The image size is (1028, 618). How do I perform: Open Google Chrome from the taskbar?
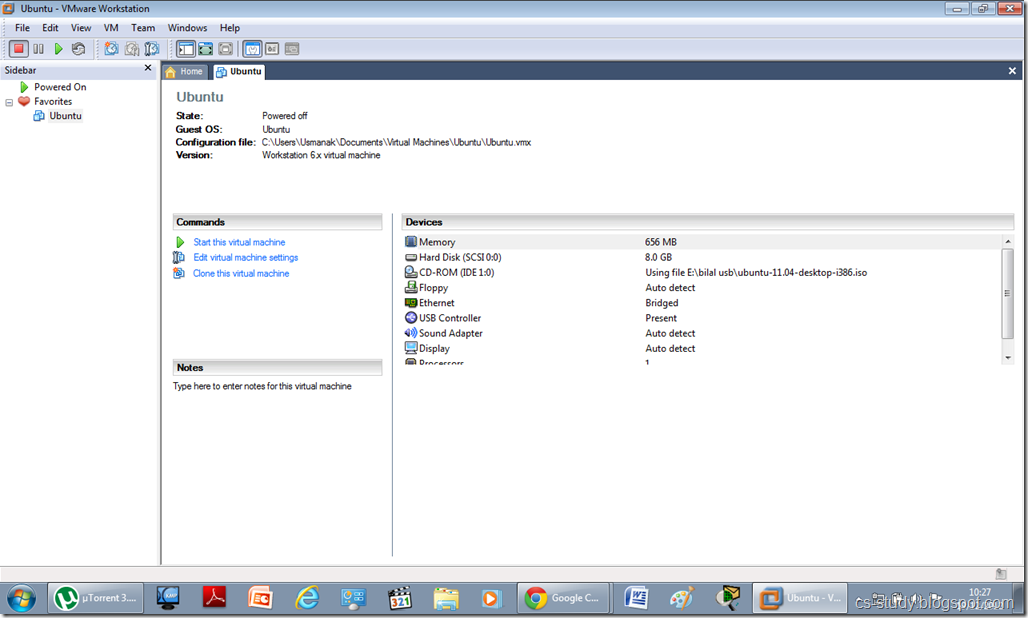564,598
